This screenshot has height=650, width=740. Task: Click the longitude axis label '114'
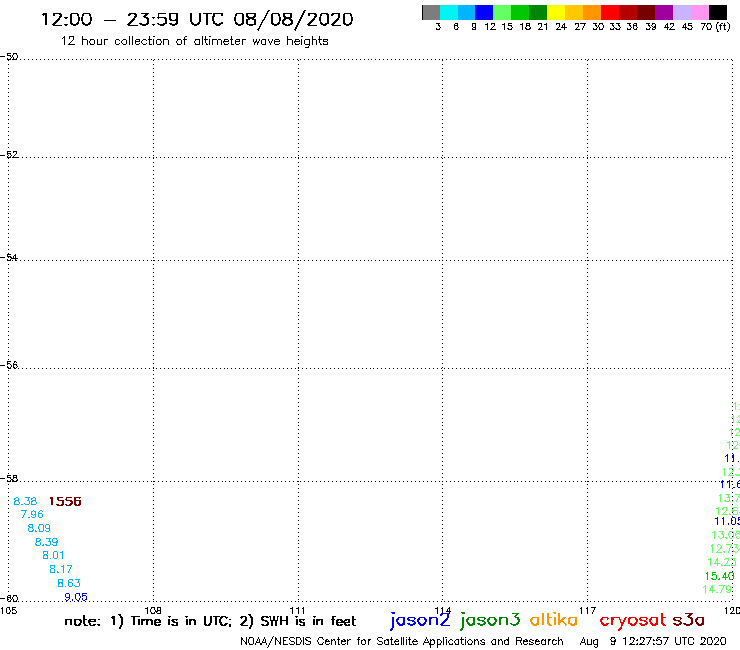[x=443, y=611]
